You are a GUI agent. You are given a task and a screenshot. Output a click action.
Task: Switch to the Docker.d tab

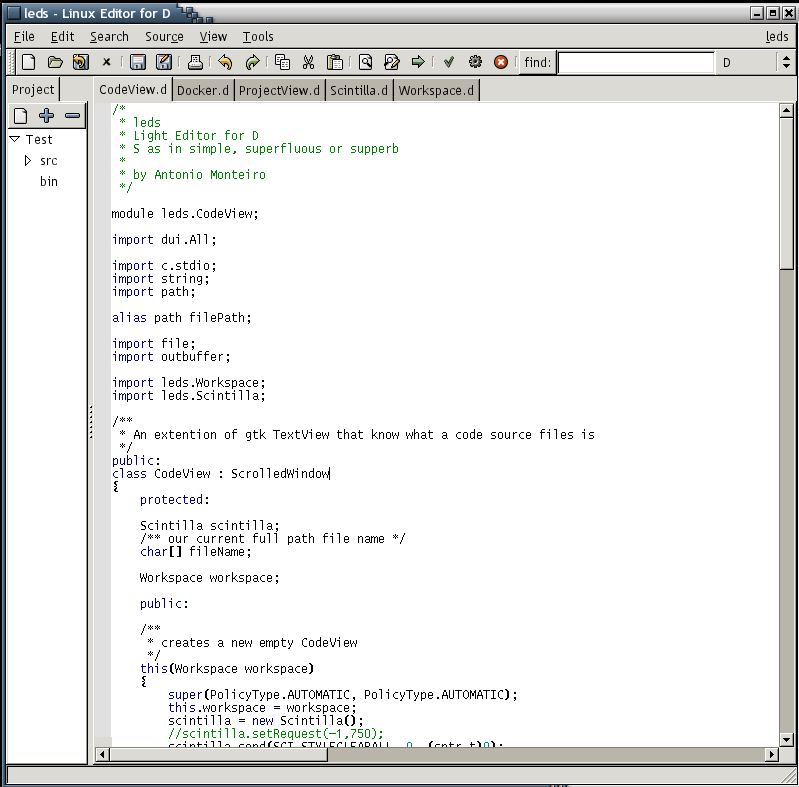pyautogui.click(x=203, y=91)
